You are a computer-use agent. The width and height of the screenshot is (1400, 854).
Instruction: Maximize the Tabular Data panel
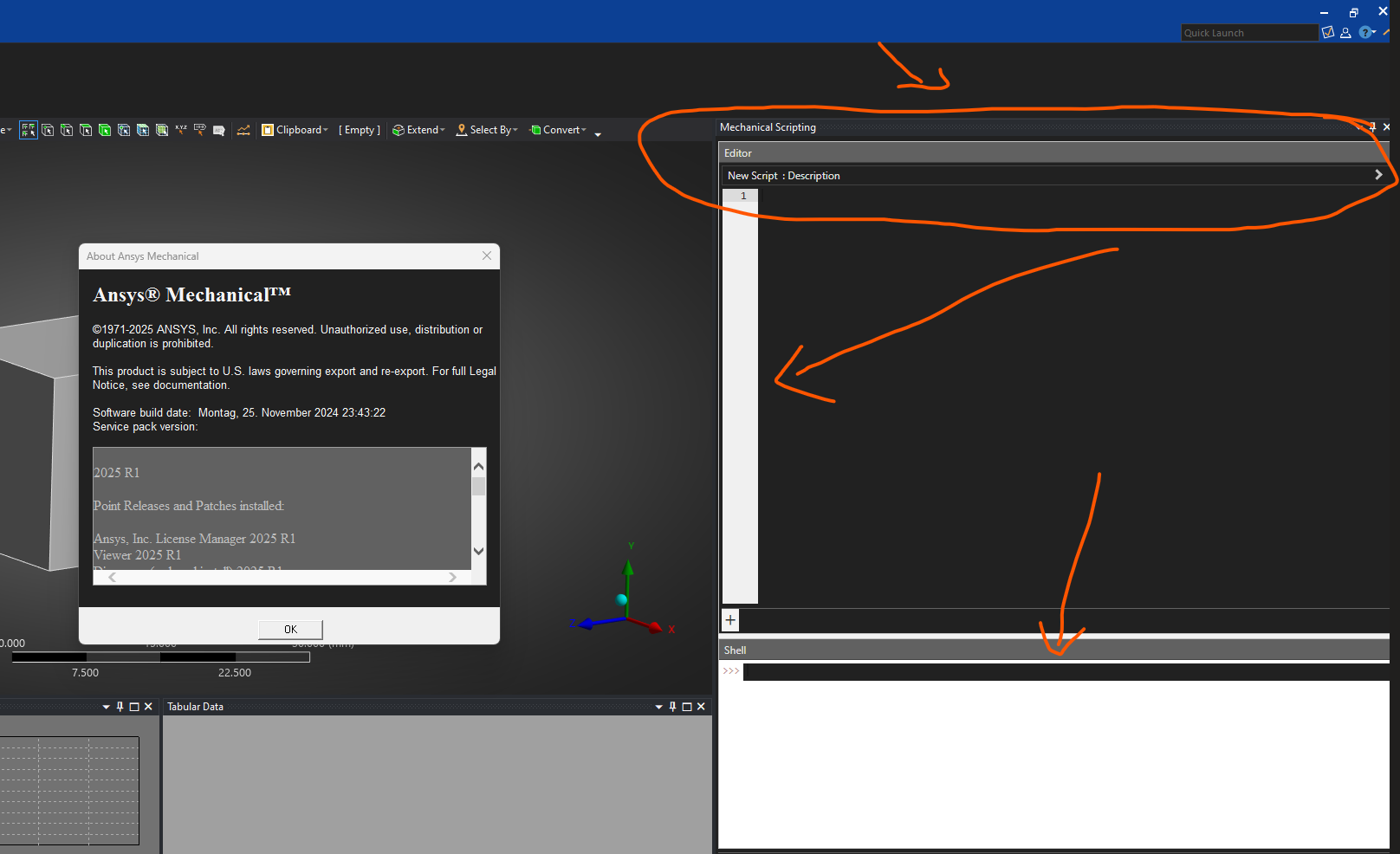coord(687,707)
